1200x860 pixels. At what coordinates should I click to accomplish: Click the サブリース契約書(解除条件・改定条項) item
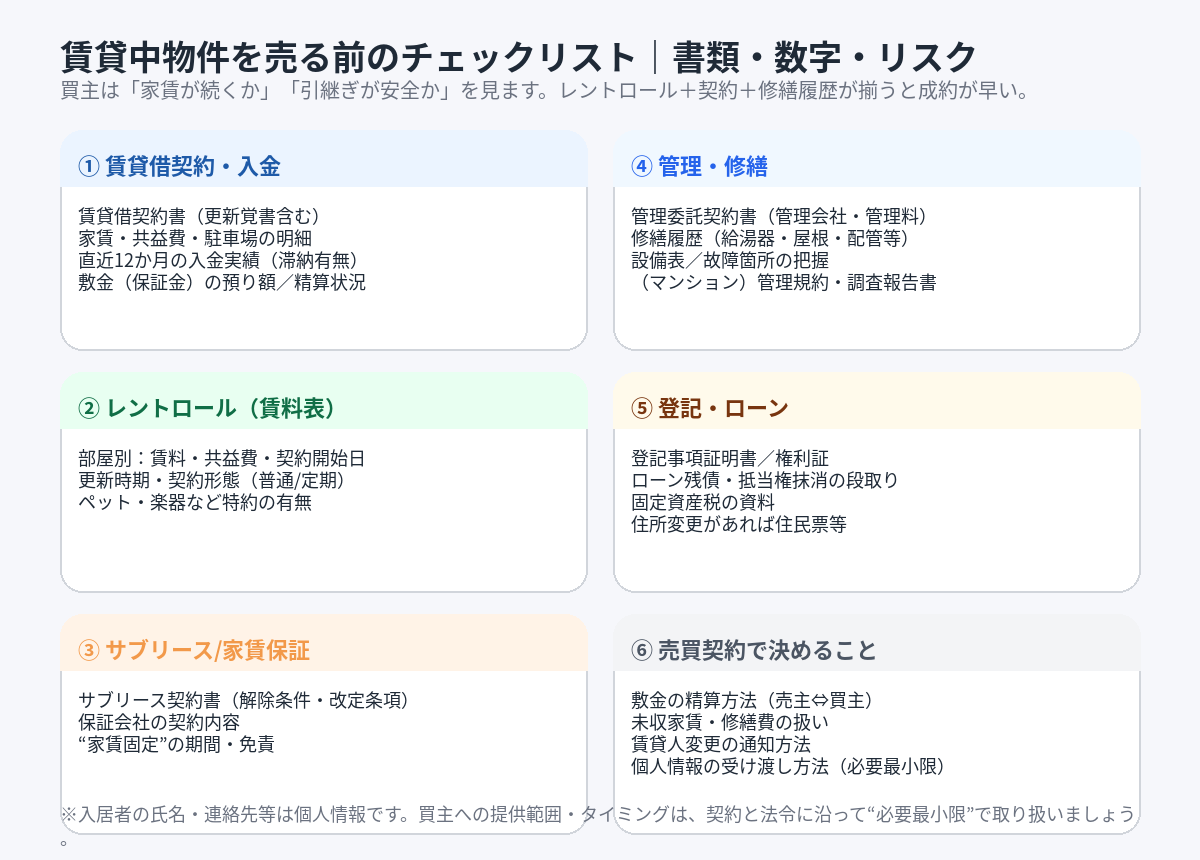[x=244, y=700]
